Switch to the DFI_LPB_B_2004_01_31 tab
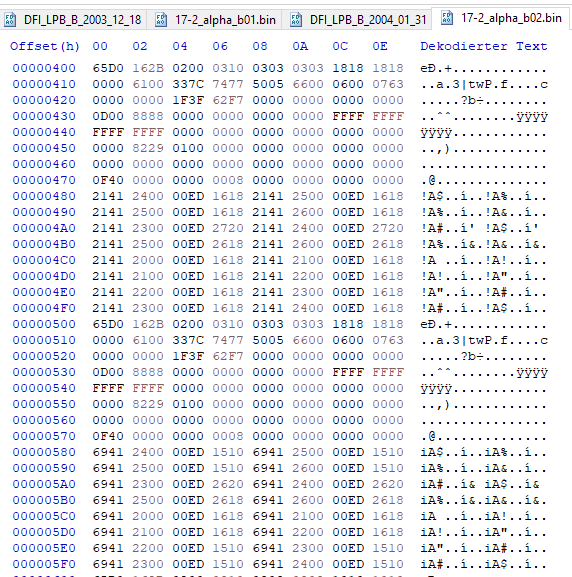Screen dimensions: 572x577 tap(356, 19)
